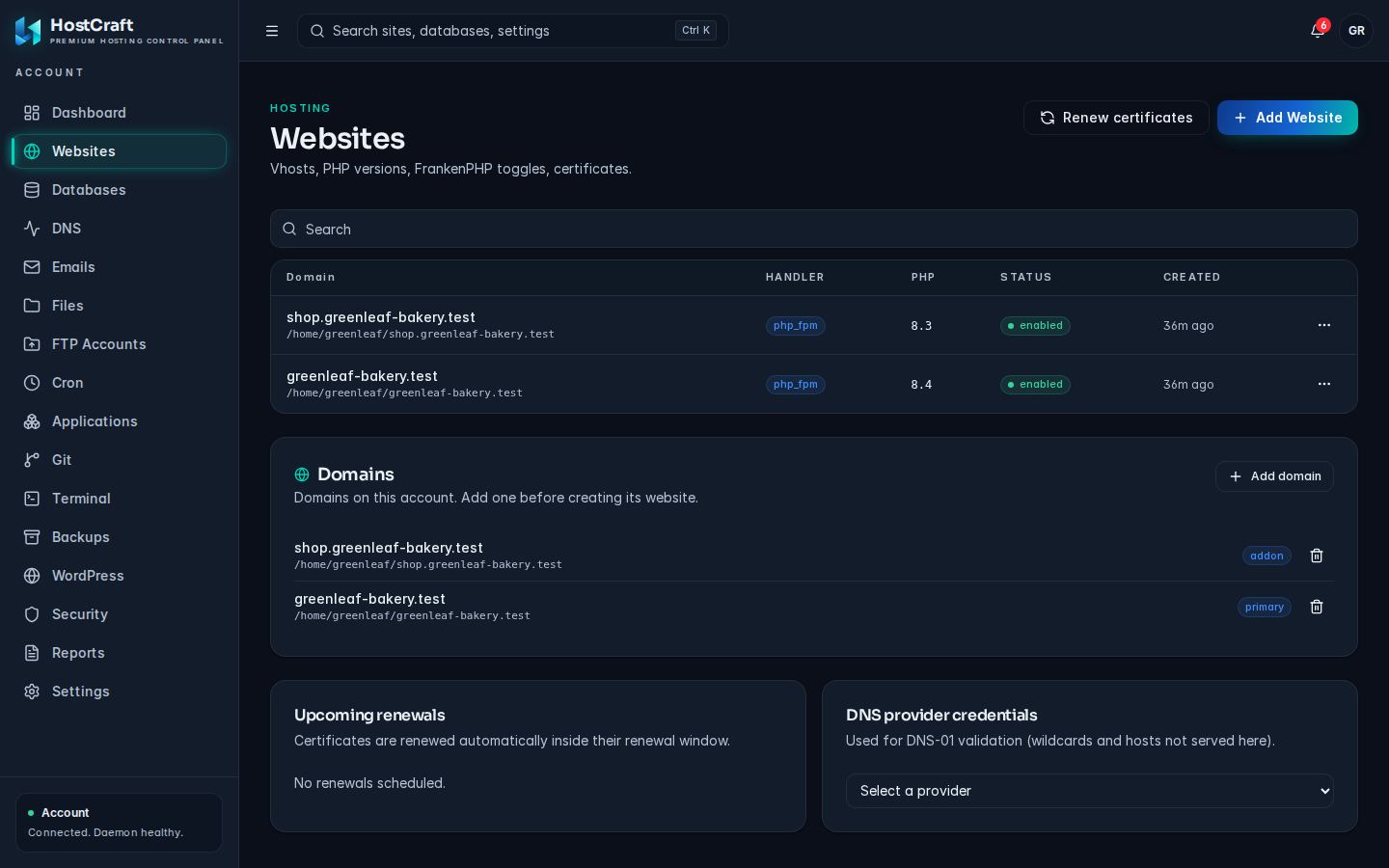Open row actions for greenleaf-bakery.test website
Image resolution: width=1389 pixels, height=868 pixels.
pyautogui.click(x=1324, y=384)
